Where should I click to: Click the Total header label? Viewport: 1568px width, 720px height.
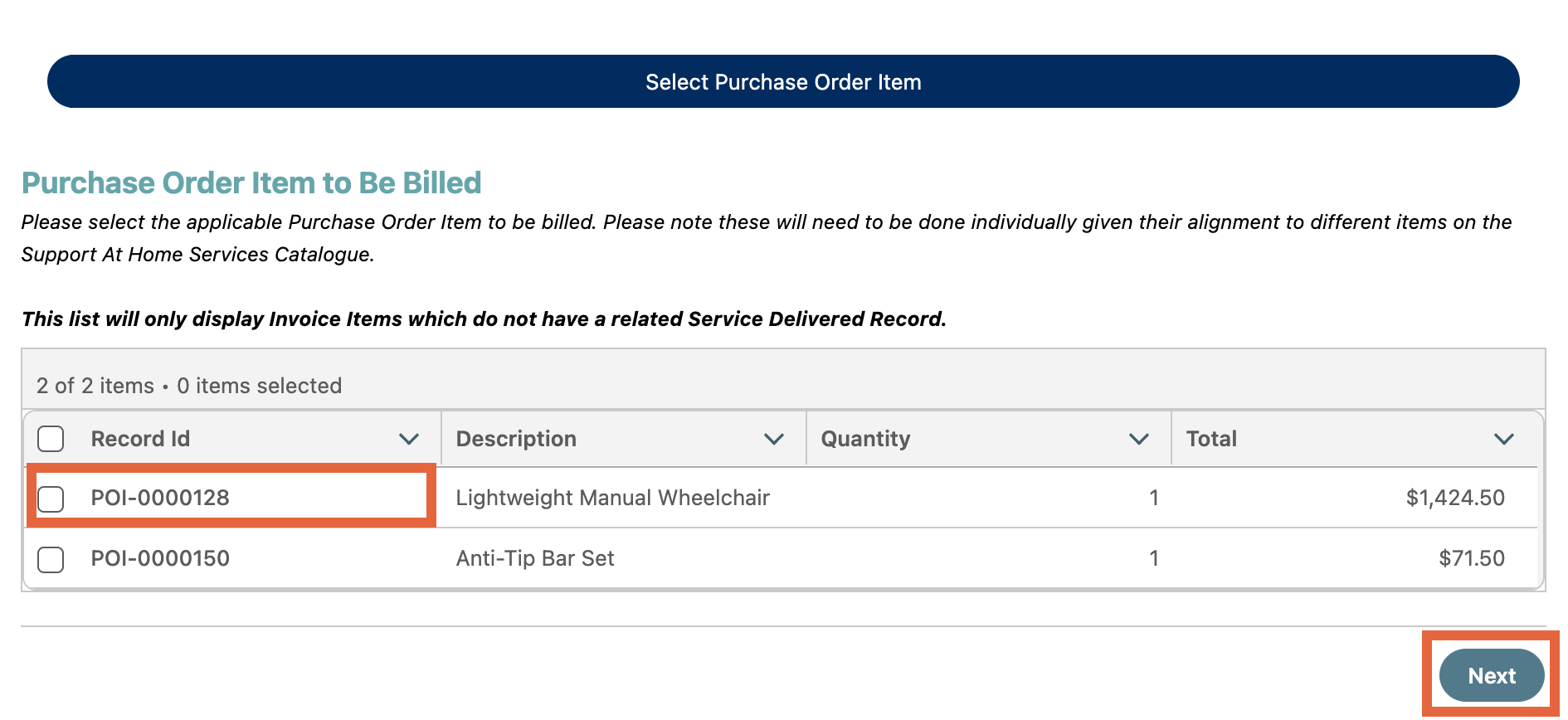[x=1211, y=439]
